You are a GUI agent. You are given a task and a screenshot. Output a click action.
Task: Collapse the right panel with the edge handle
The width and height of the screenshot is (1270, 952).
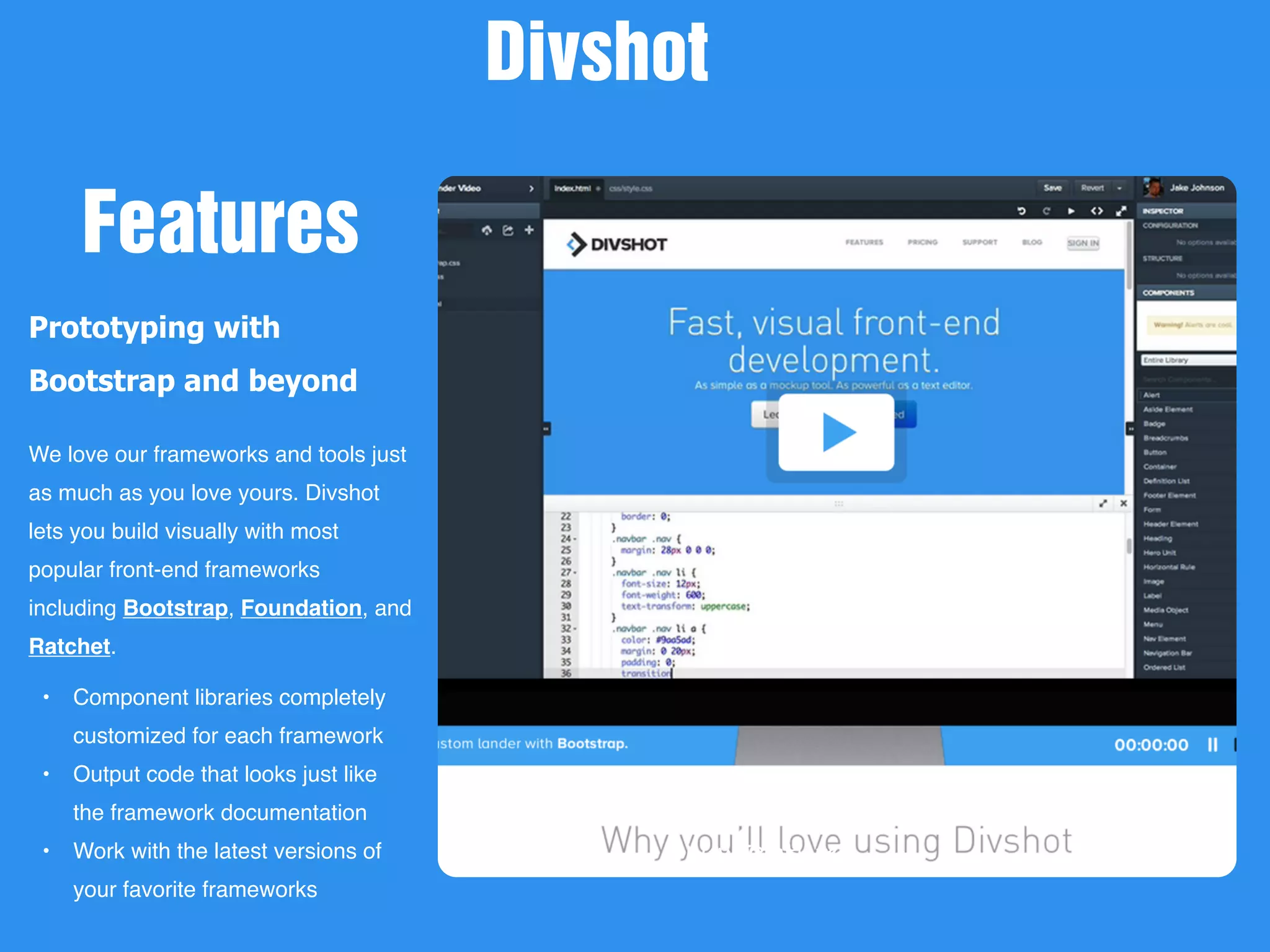pos(1130,428)
